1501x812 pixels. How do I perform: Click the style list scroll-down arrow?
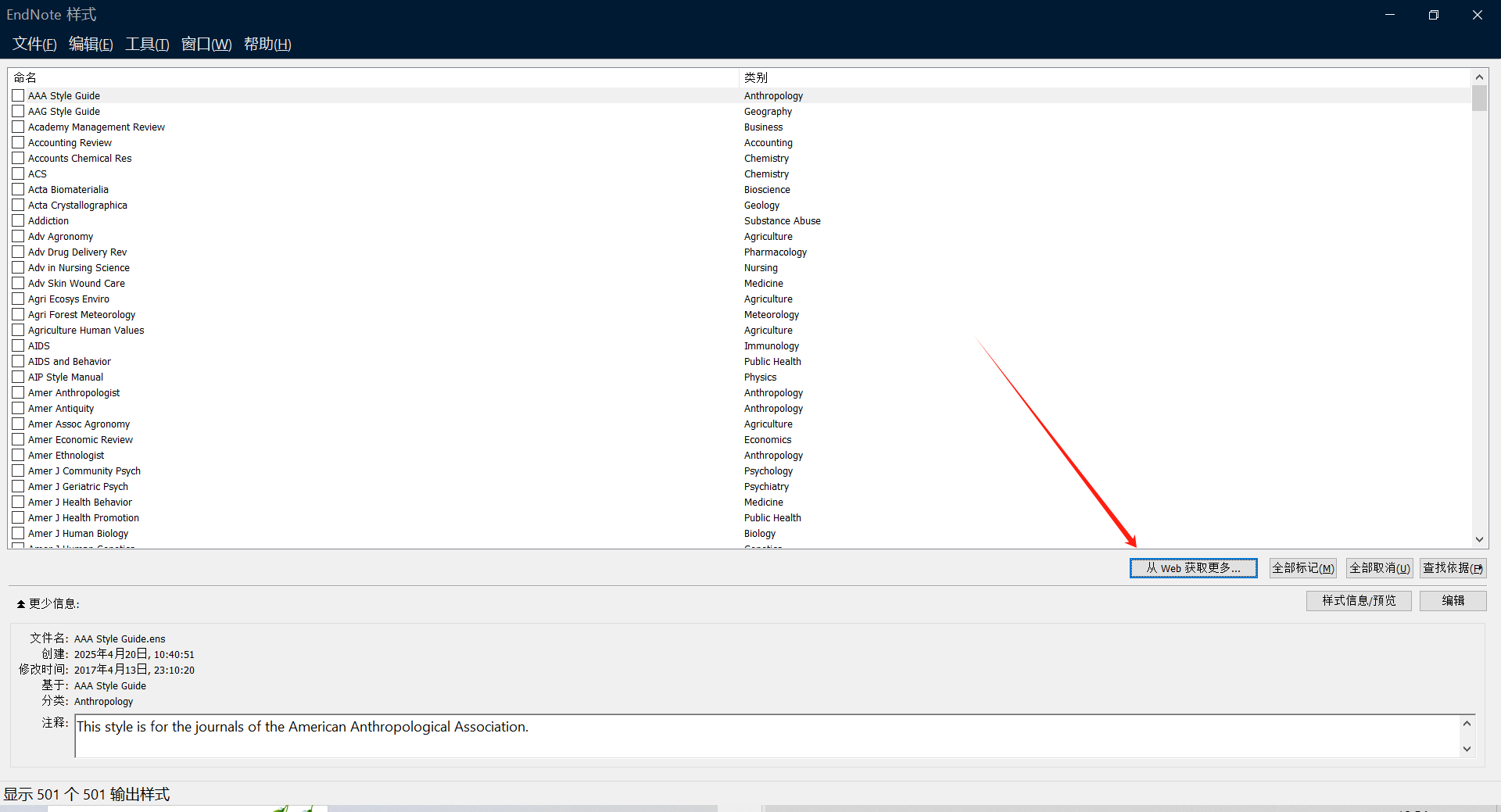click(1479, 539)
